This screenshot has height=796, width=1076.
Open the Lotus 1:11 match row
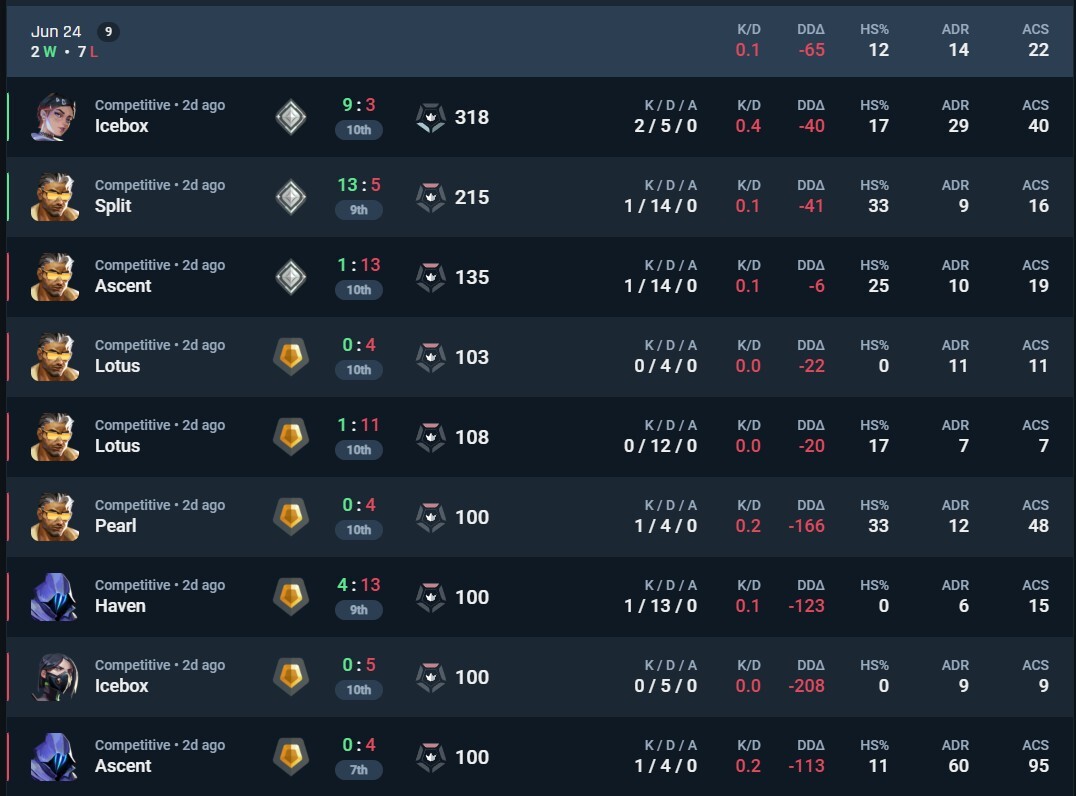541,437
